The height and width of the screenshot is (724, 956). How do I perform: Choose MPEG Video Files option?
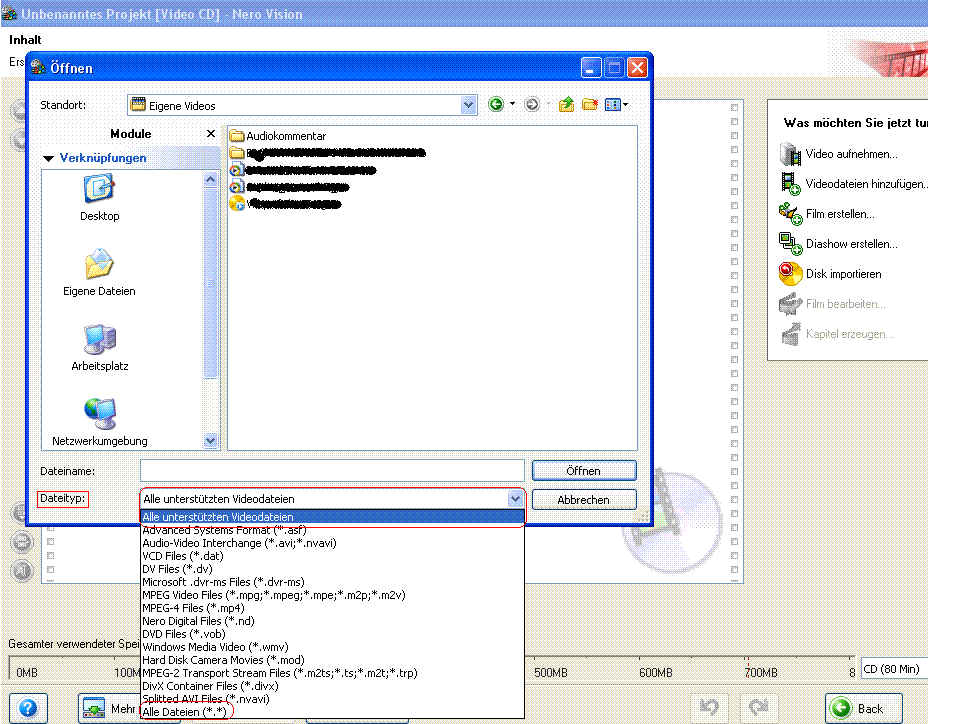[x=332, y=595]
